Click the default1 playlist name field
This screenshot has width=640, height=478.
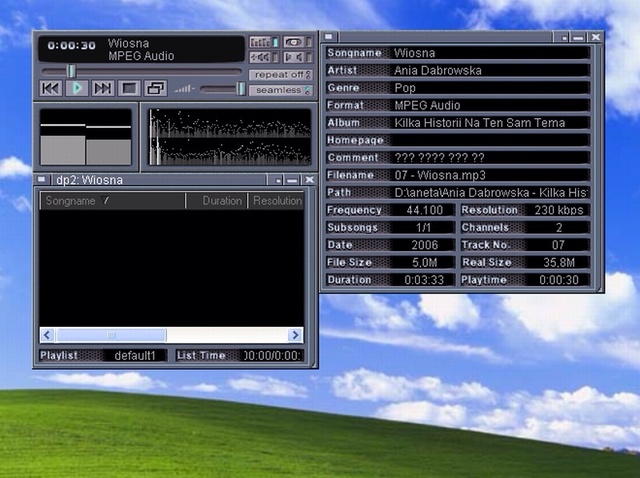click(x=135, y=356)
